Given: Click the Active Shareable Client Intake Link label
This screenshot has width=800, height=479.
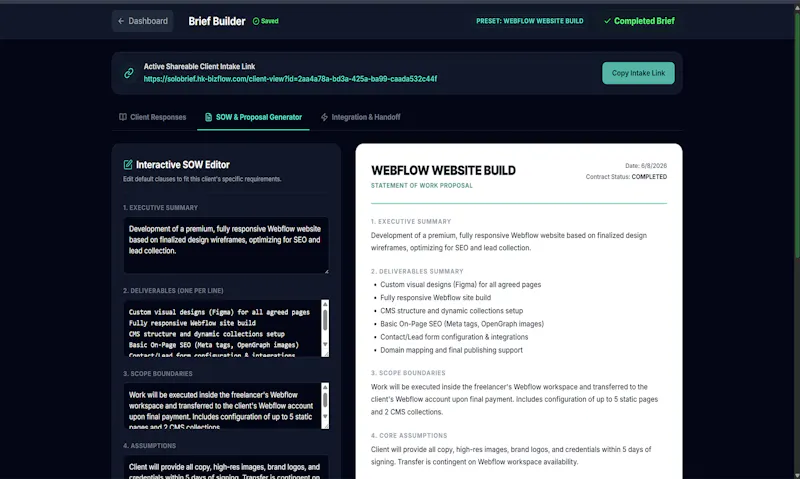Looking at the screenshot, I should tap(199, 66).
